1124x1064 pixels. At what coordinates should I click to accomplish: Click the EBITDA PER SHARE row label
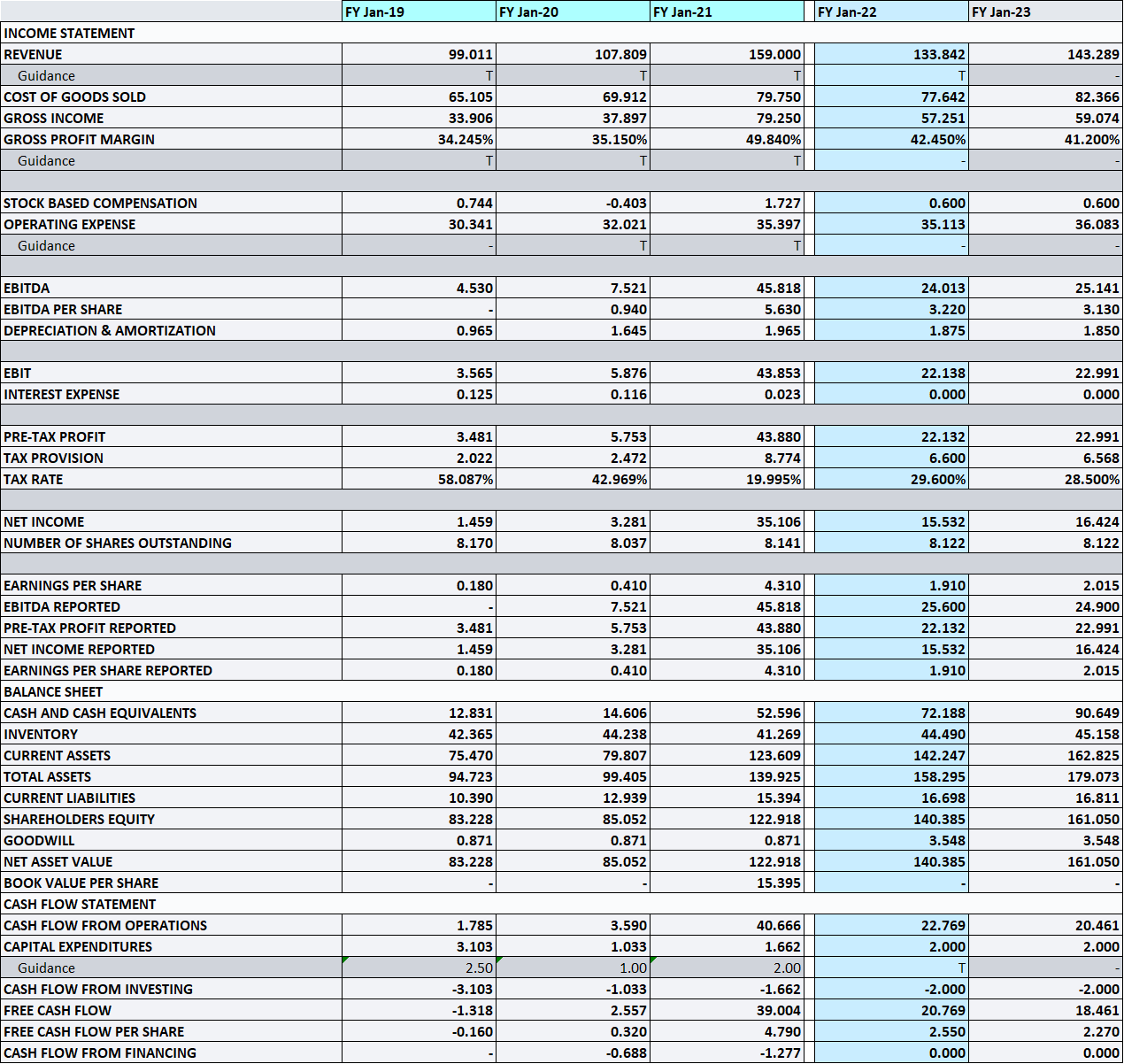click(63, 309)
